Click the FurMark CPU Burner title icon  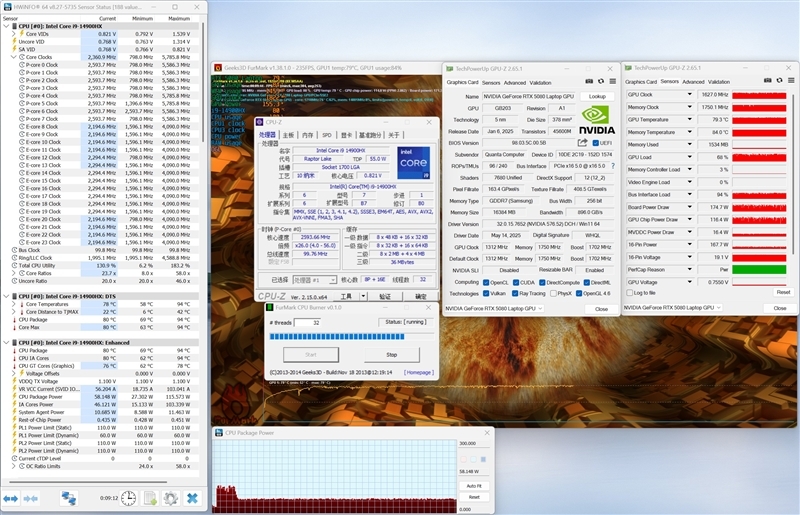pyautogui.click(x=270, y=307)
